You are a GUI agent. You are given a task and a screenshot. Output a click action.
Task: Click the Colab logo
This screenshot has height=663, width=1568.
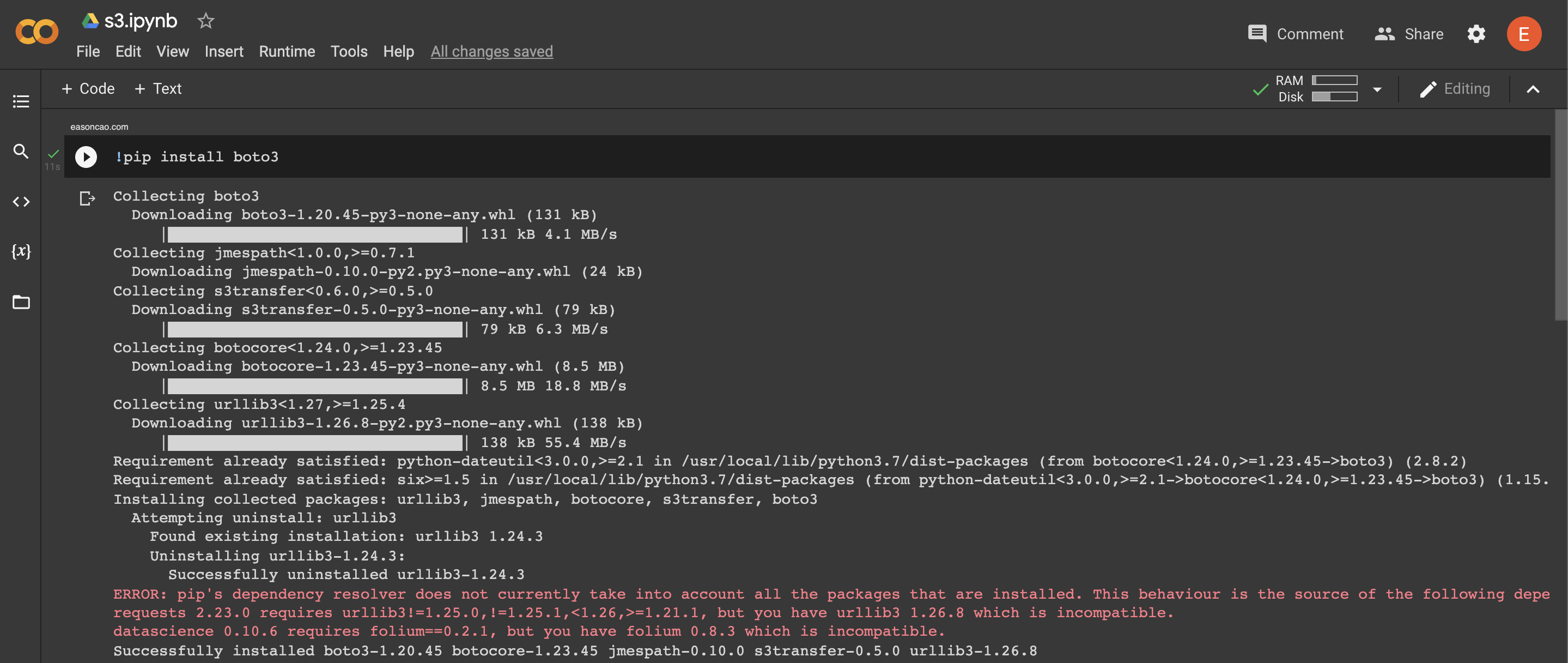[x=37, y=32]
